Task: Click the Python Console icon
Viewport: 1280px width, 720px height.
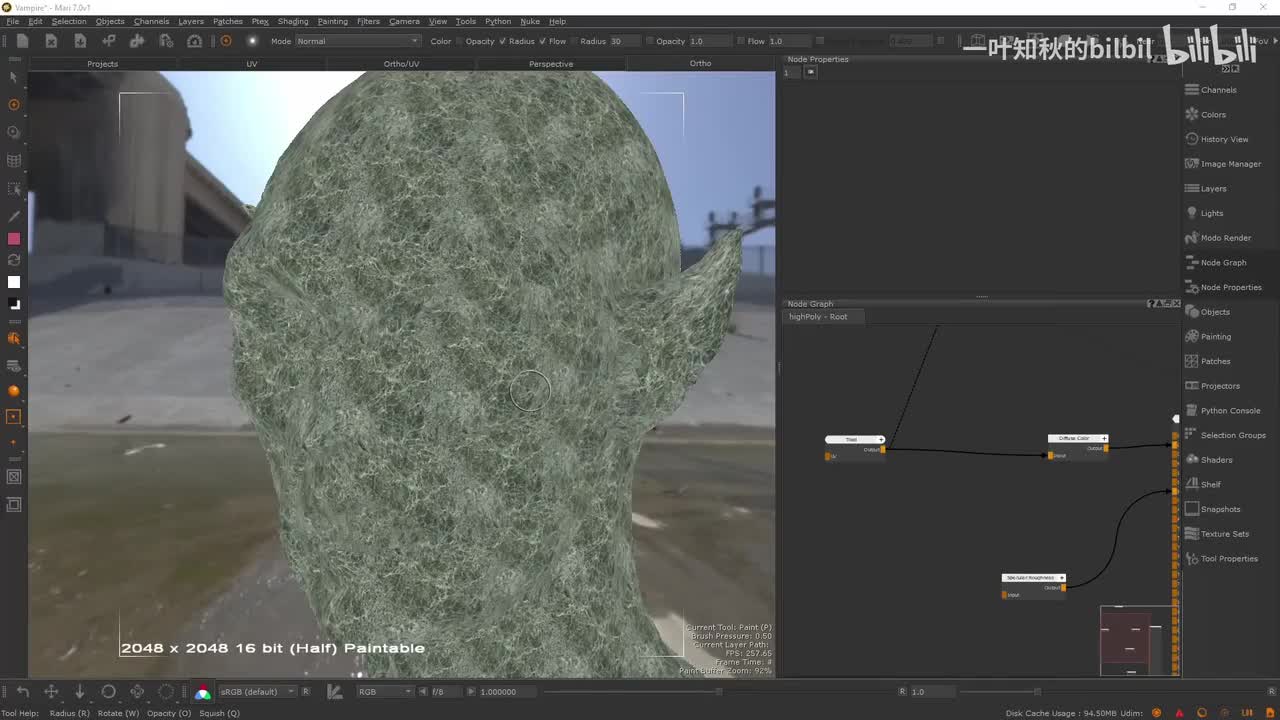Action: tap(1192, 410)
